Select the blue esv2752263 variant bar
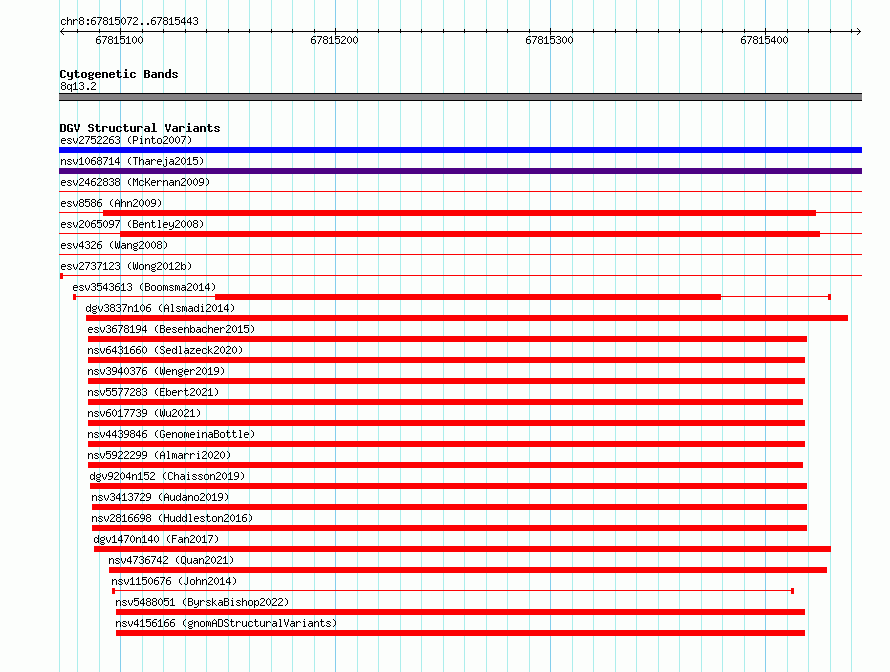The width and height of the screenshot is (890, 672). tap(460, 150)
